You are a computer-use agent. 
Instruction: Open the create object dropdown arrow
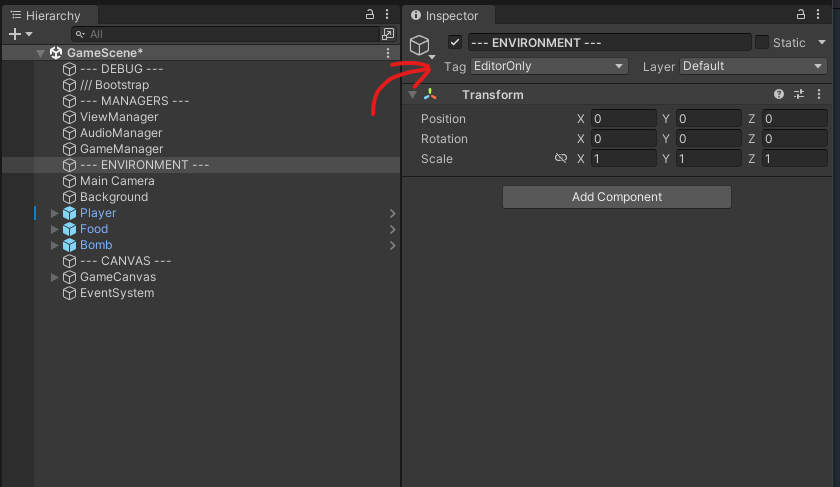coord(29,34)
